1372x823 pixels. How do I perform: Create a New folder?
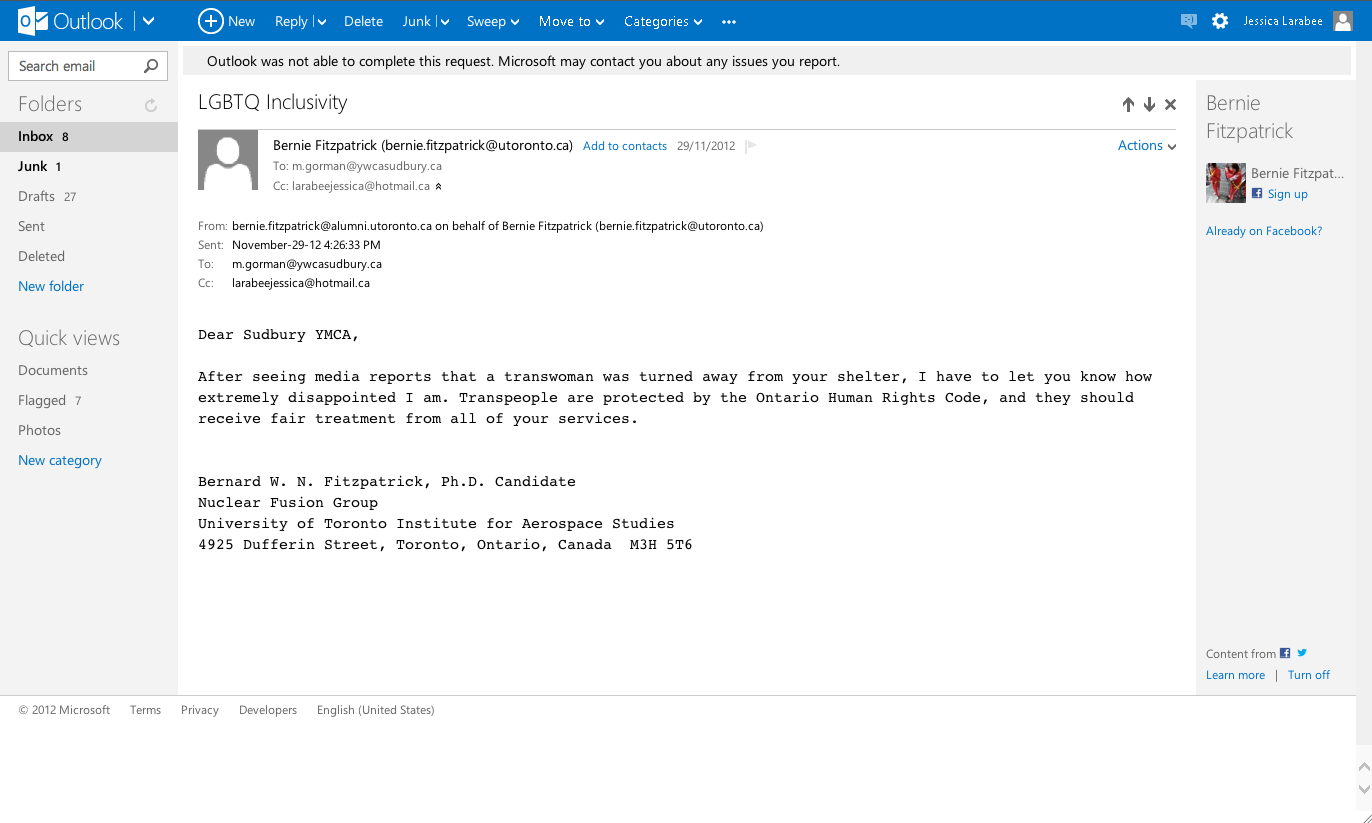(51, 286)
